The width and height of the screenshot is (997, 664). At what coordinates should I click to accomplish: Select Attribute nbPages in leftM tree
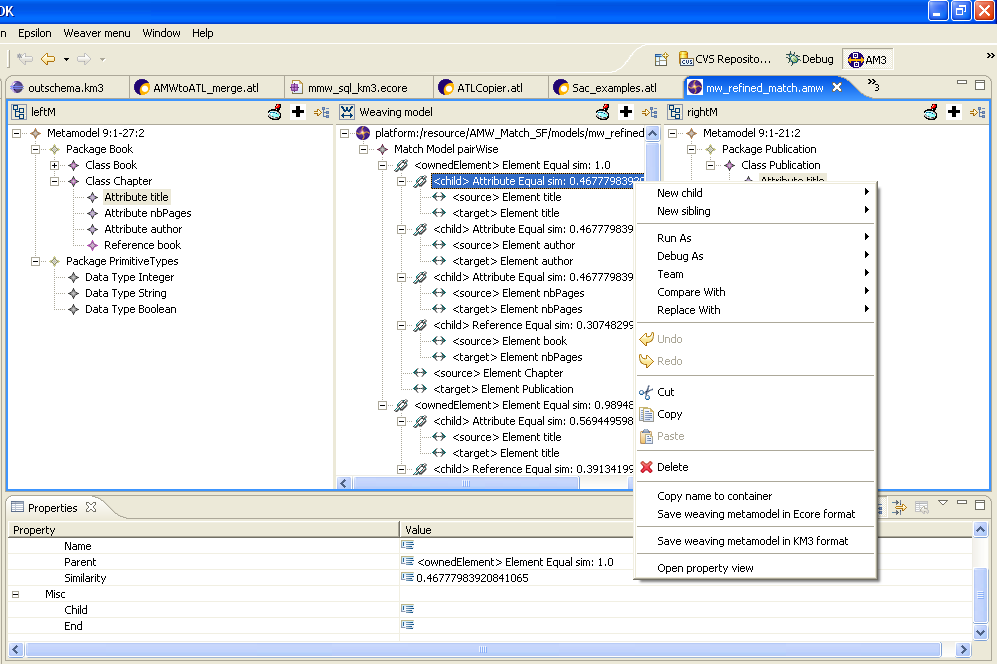(x=148, y=213)
